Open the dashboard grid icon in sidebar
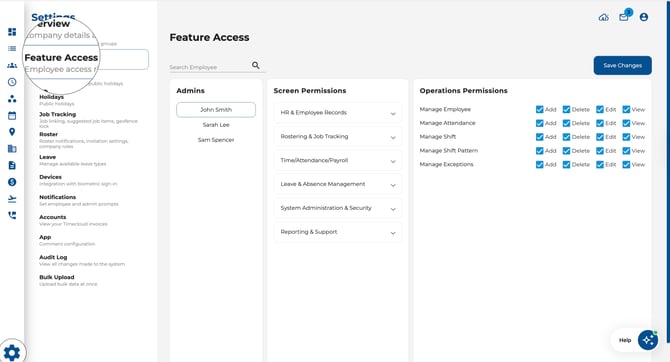Screen dimensions: 670x362 (12, 32)
